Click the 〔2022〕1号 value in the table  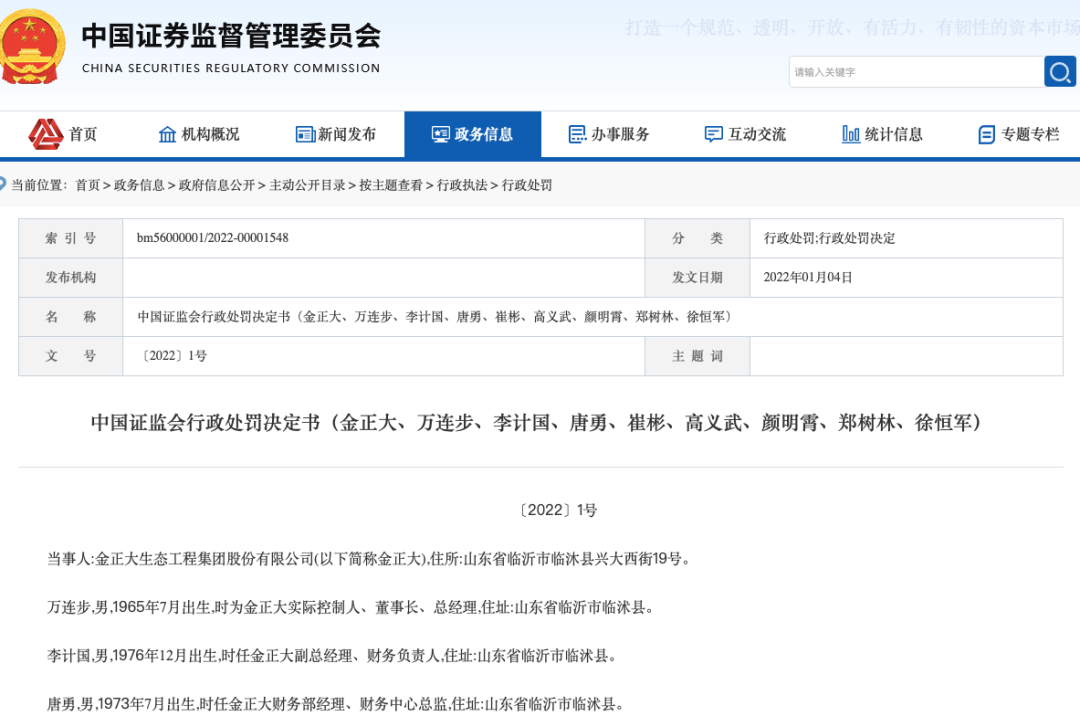172,356
